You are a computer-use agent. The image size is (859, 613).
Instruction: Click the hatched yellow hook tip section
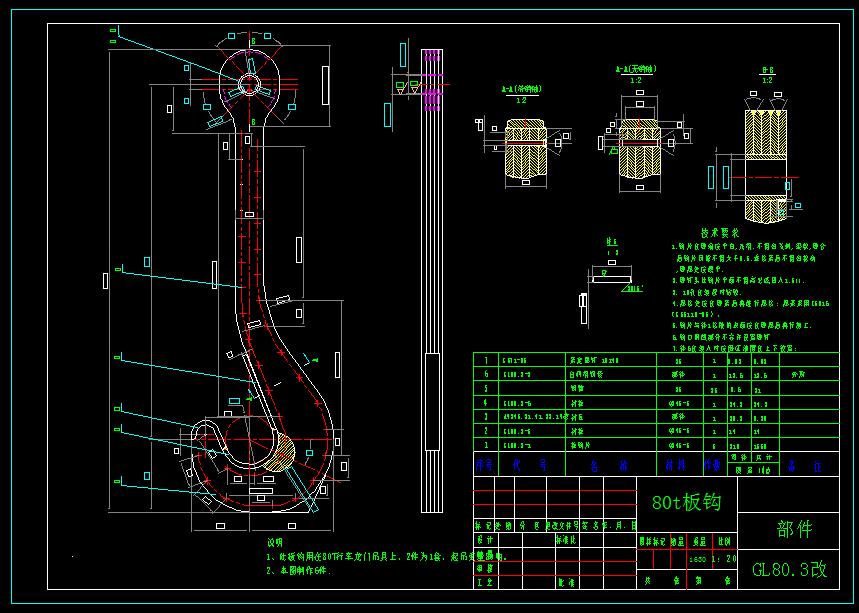279,452
